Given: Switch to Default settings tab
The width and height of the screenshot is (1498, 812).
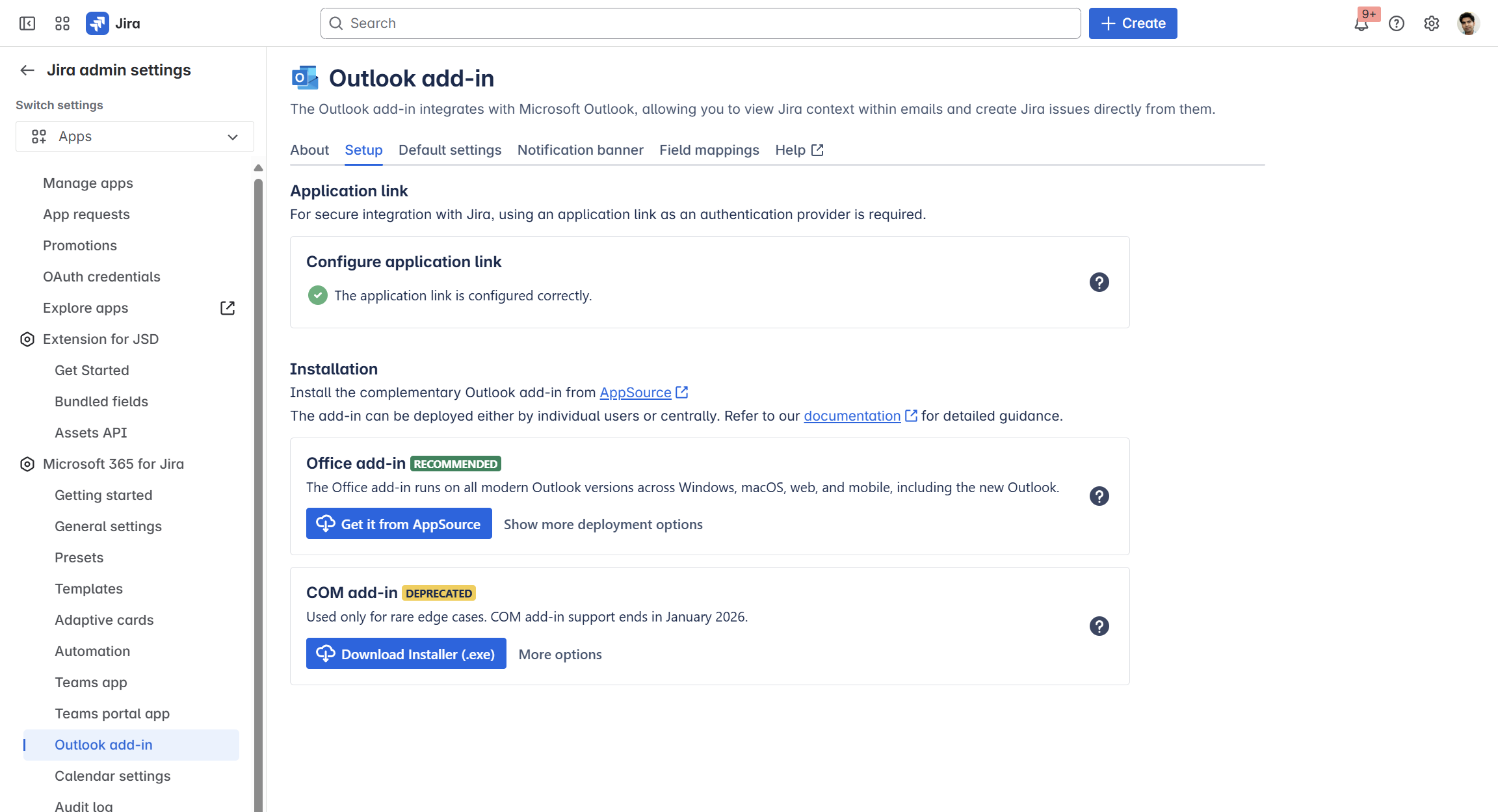Looking at the screenshot, I should [x=450, y=150].
